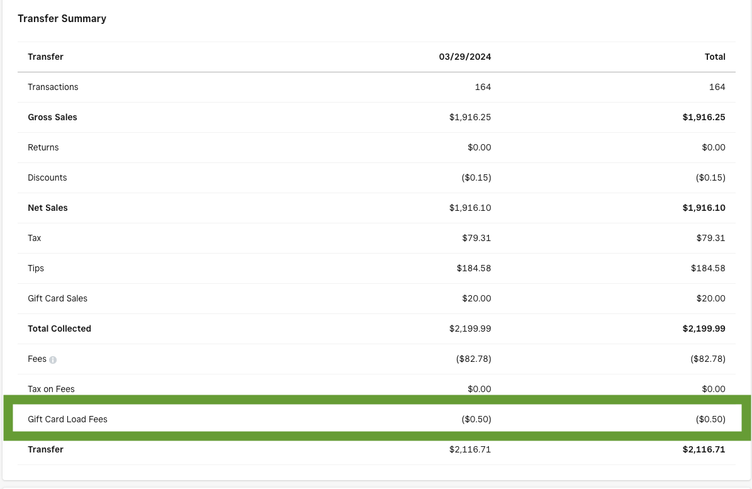Viewport: 752px width, 489px height.
Task: Select the Gift Card Load Fees row label
Action: click(67, 419)
